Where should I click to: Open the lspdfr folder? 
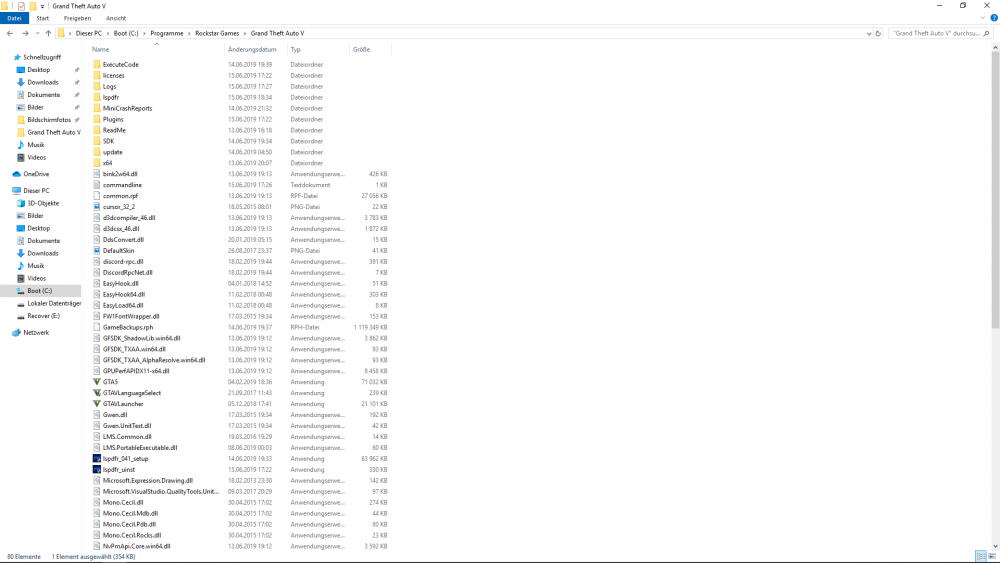(x=110, y=98)
